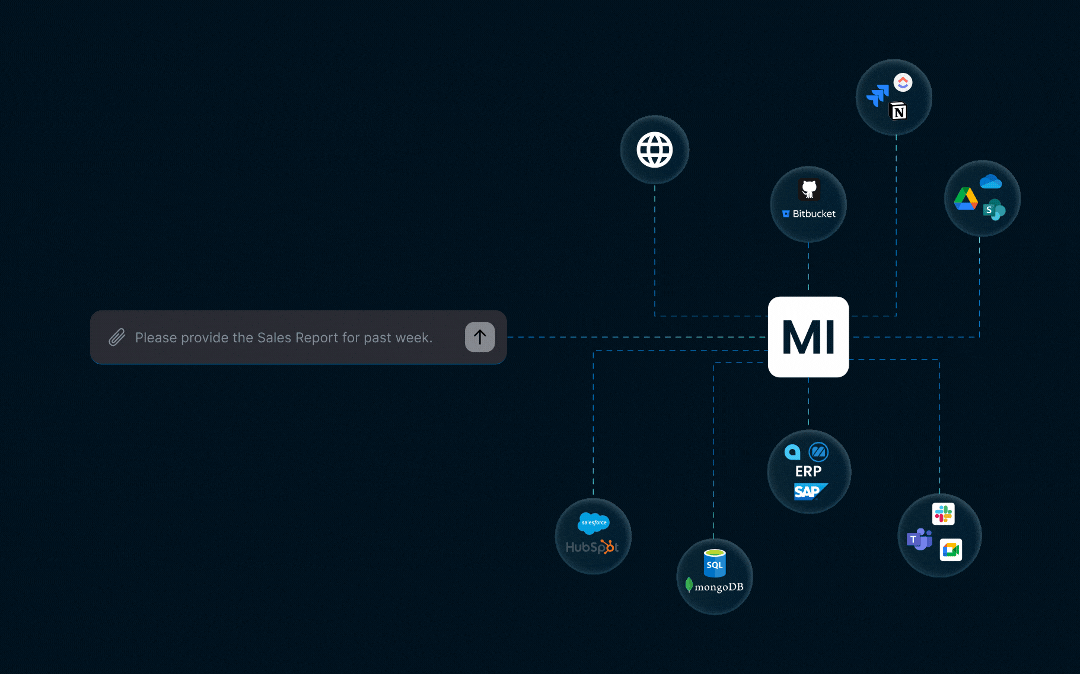This screenshot has width=1080, height=674.
Task: Click the Salesforce cloud logo
Action: click(x=594, y=523)
